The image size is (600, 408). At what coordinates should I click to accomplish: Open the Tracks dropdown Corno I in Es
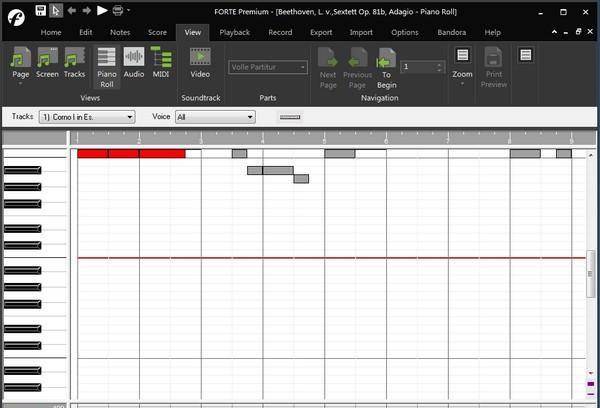[87, 117]
